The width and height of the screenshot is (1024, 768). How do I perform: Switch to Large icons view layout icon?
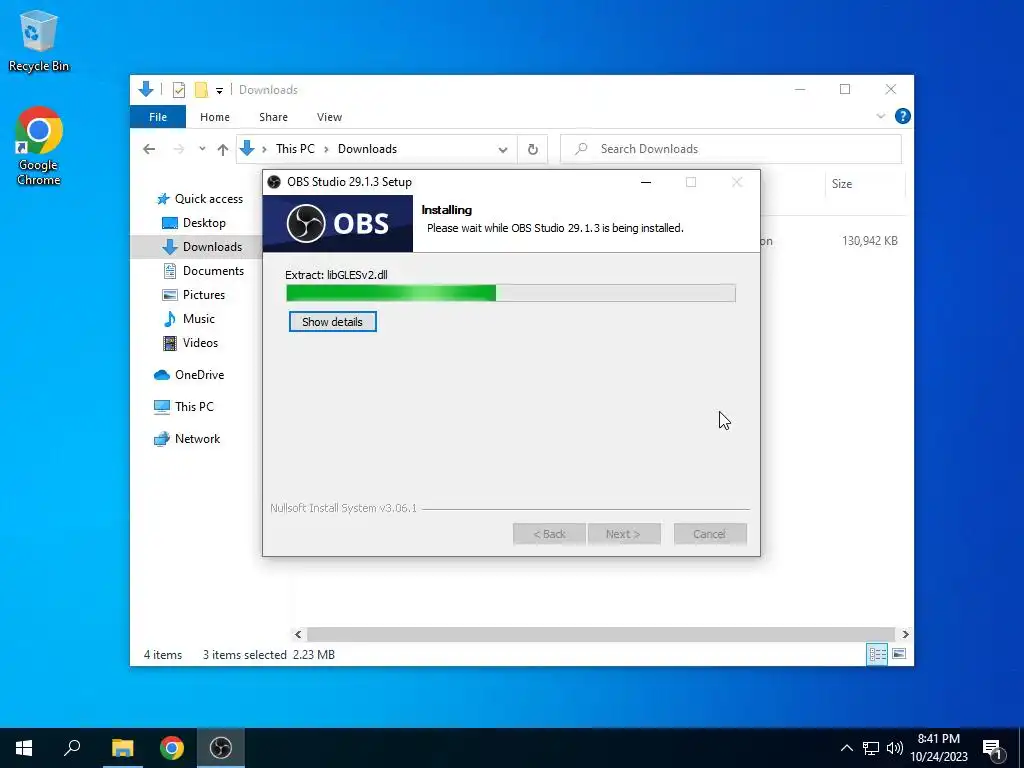[x=899, y=654]
